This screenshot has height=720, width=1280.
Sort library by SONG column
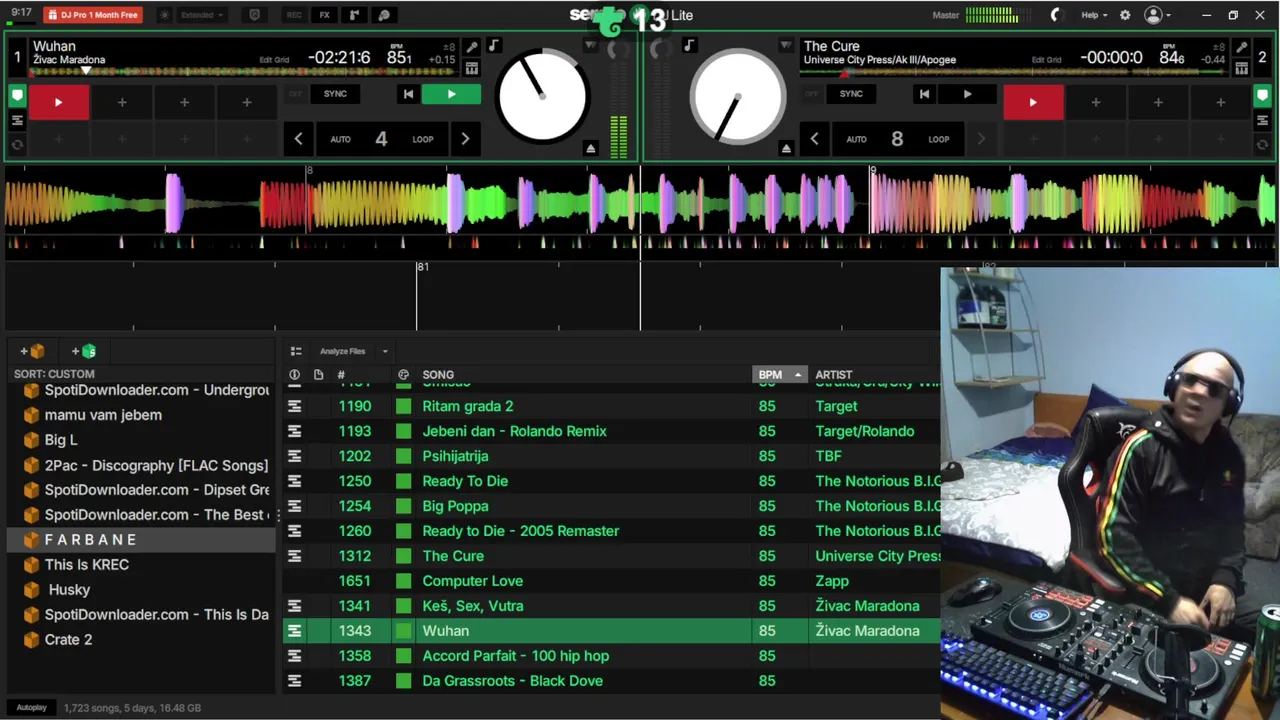(x=438, y=375)
